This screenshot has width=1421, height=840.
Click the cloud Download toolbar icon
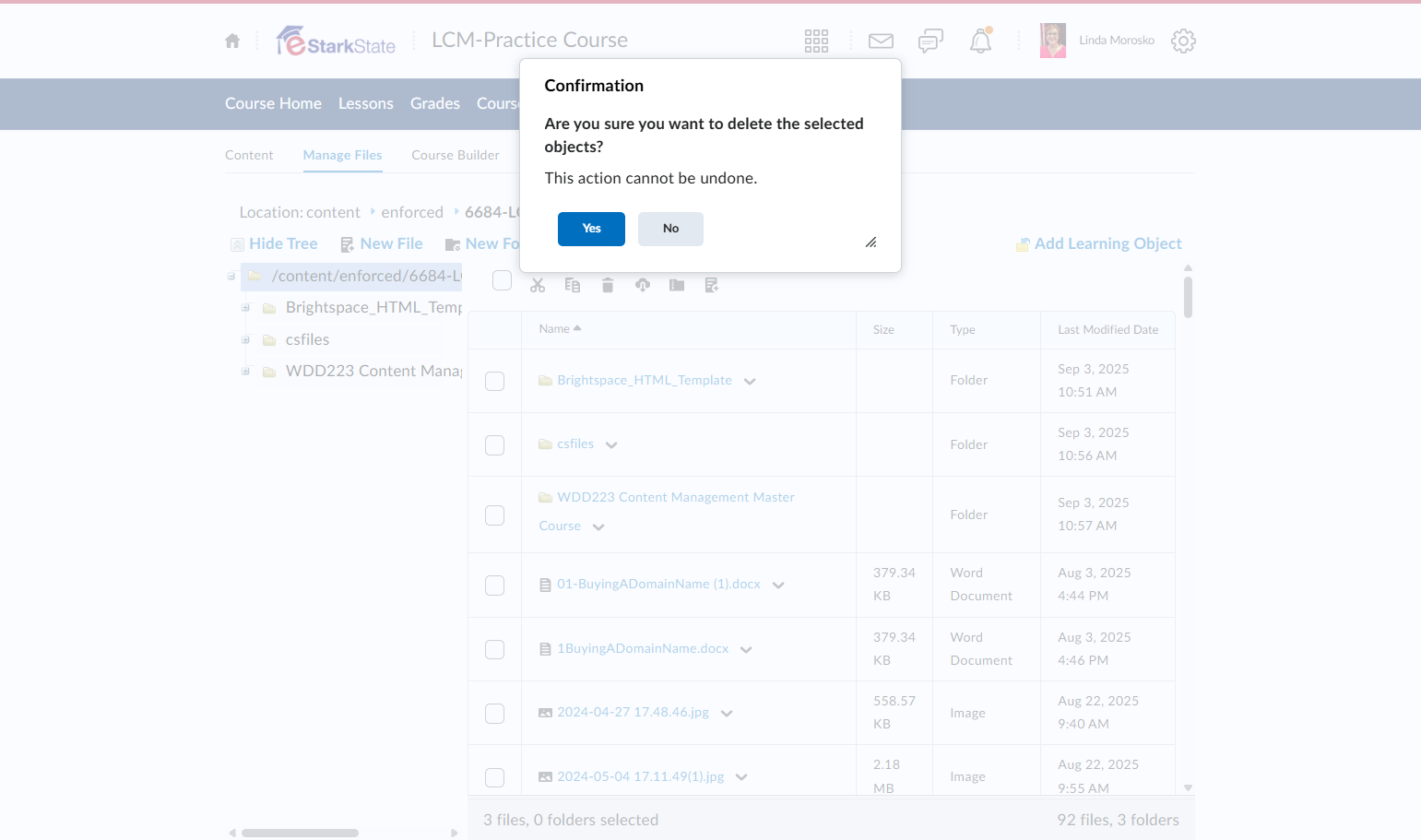coord(643,285)
